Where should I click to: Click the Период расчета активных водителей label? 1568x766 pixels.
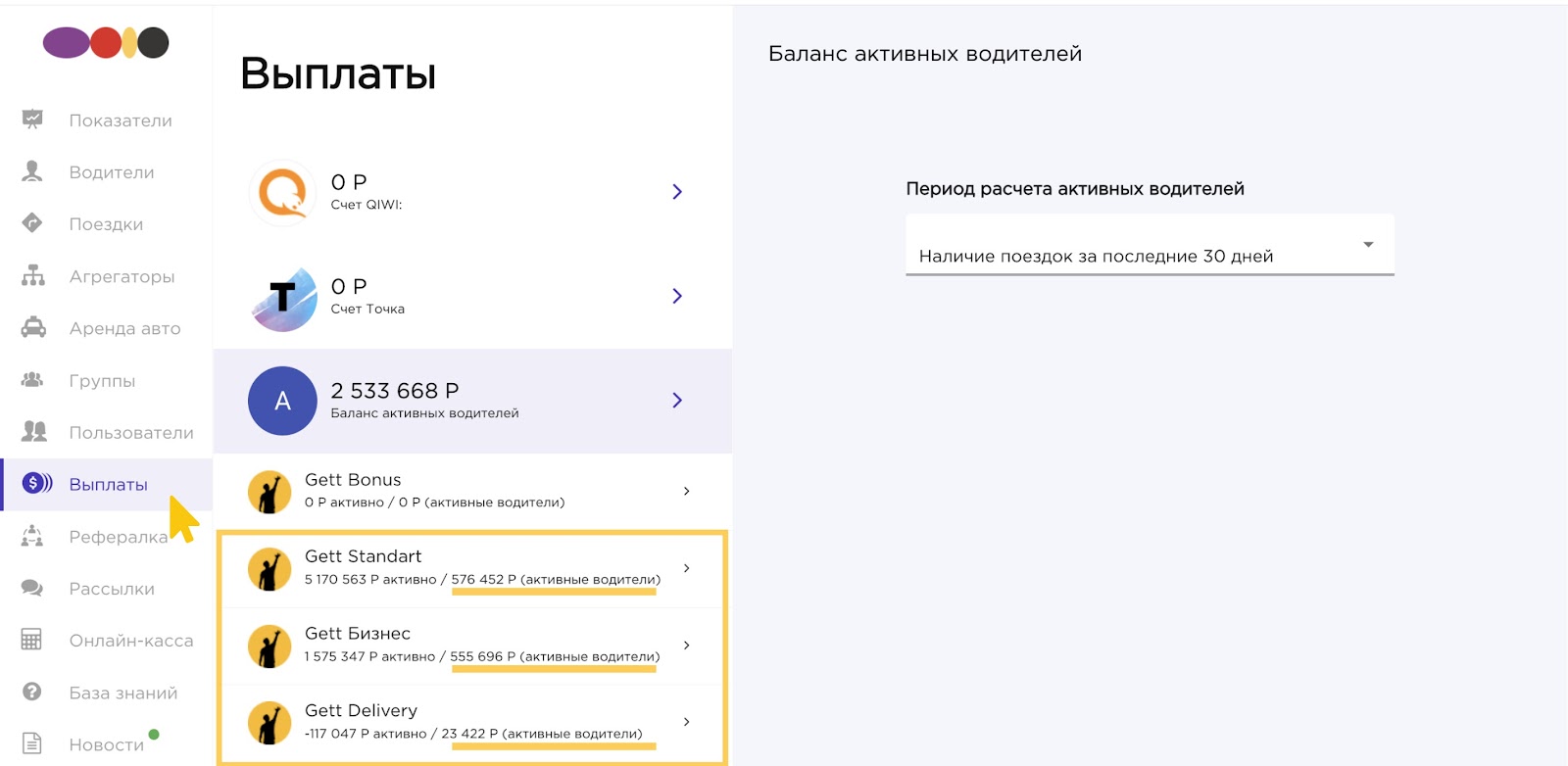click(x=1075, y=189)
